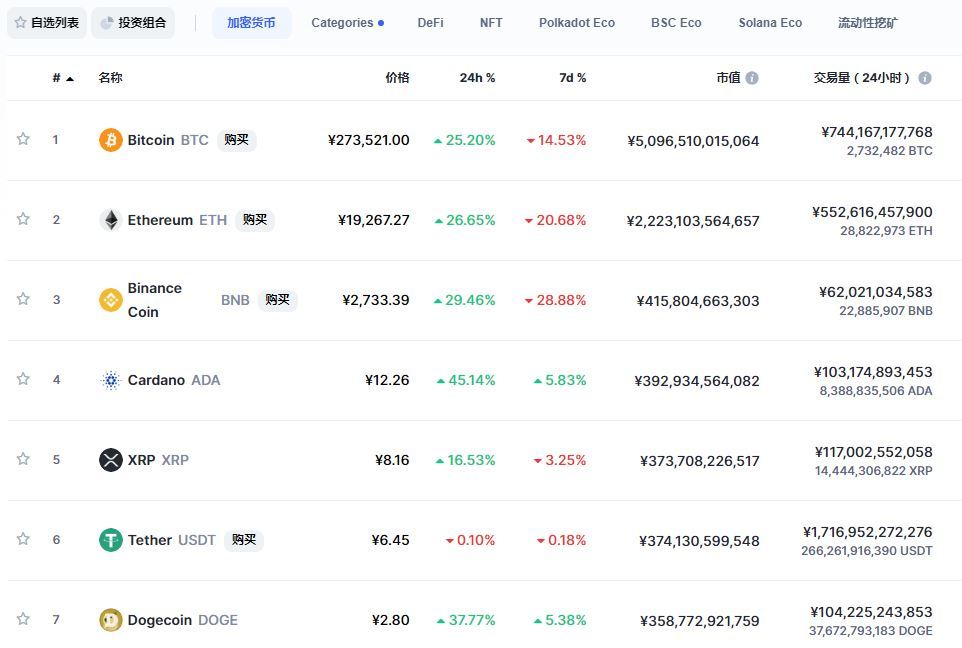Click the Dogecoin logo icon
This screenshot has height=648, width=962.
coord(110,620)
